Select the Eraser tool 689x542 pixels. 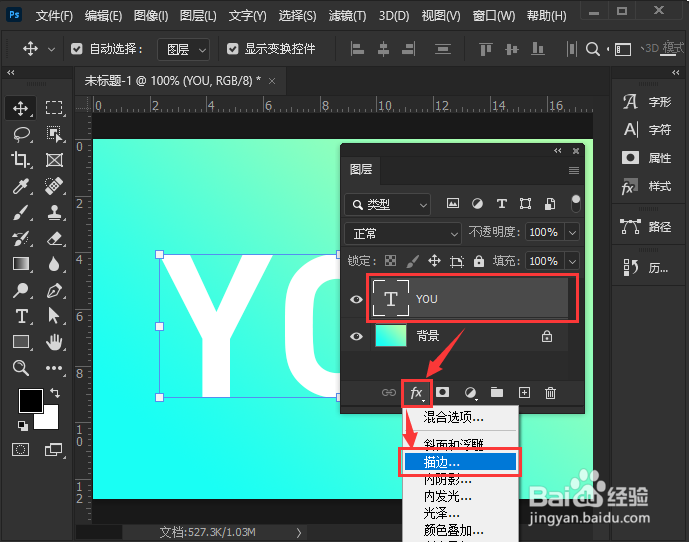click(54, 239)
